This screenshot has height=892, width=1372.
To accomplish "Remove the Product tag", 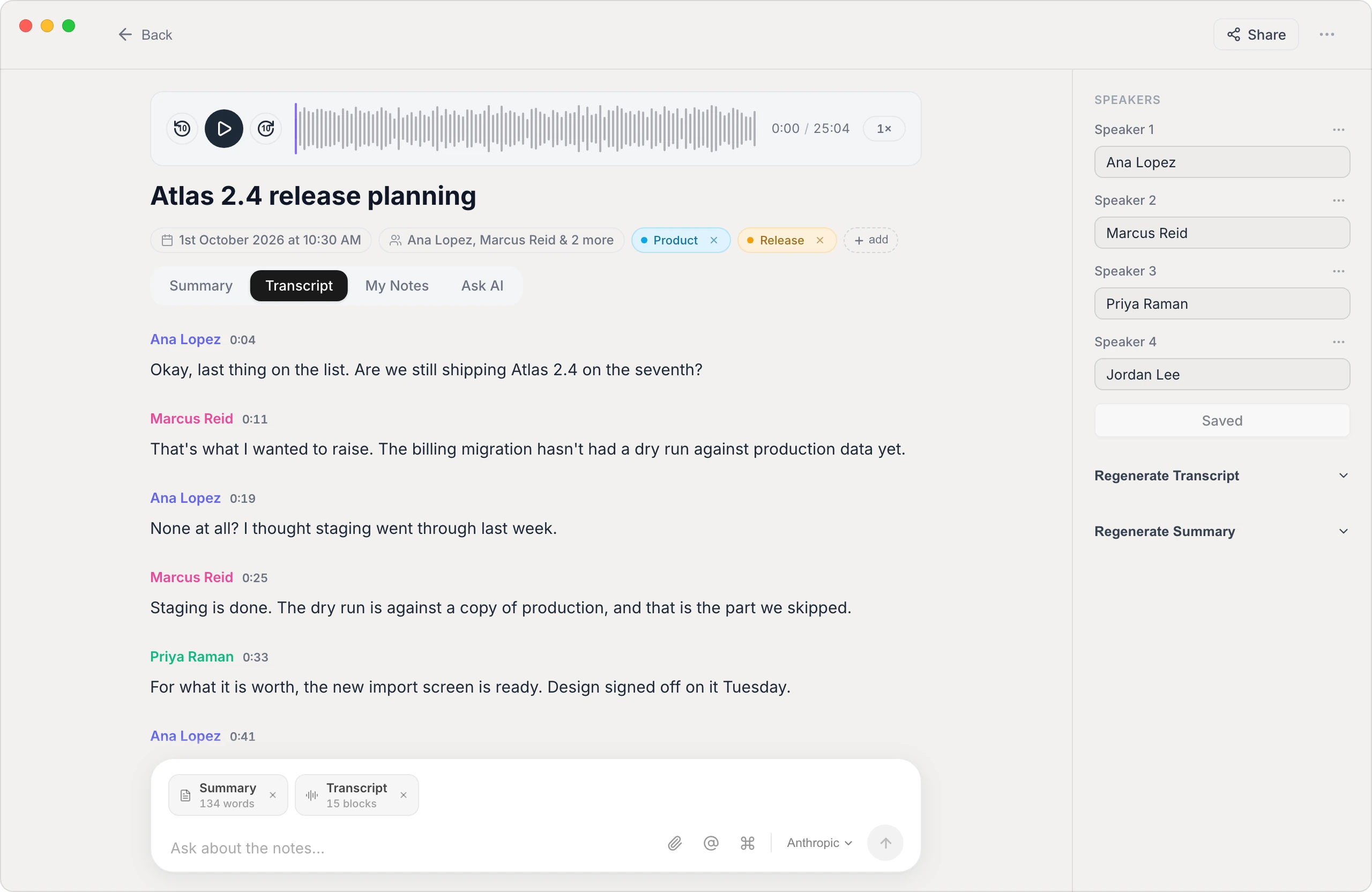I will tap(714, 240).
